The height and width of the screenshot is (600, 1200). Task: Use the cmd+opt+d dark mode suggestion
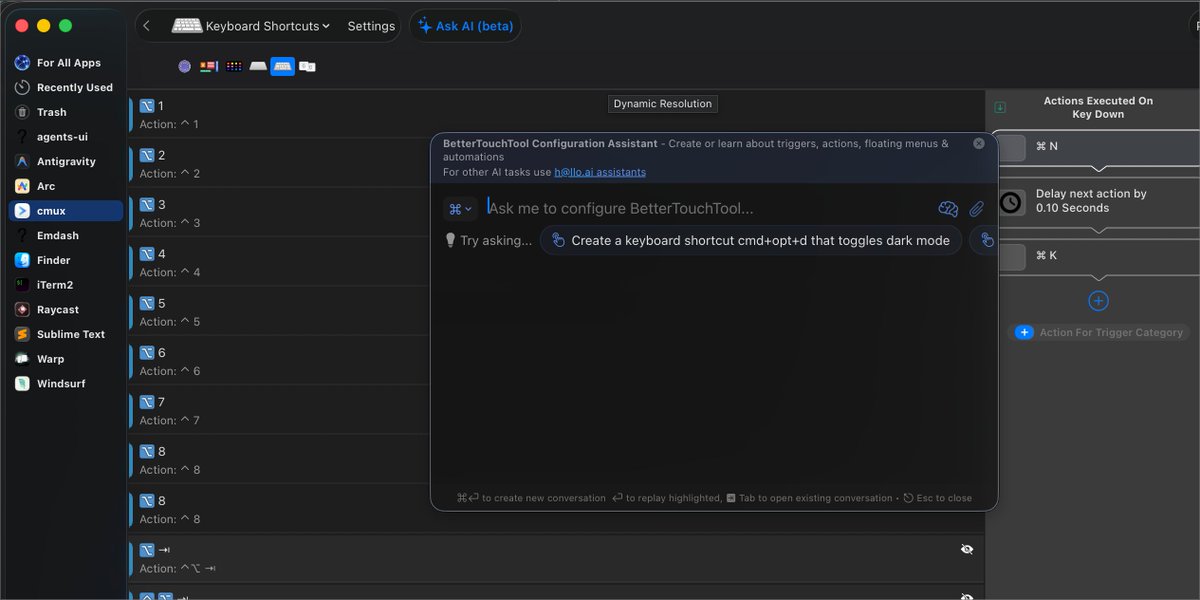(x=751, y=240)
